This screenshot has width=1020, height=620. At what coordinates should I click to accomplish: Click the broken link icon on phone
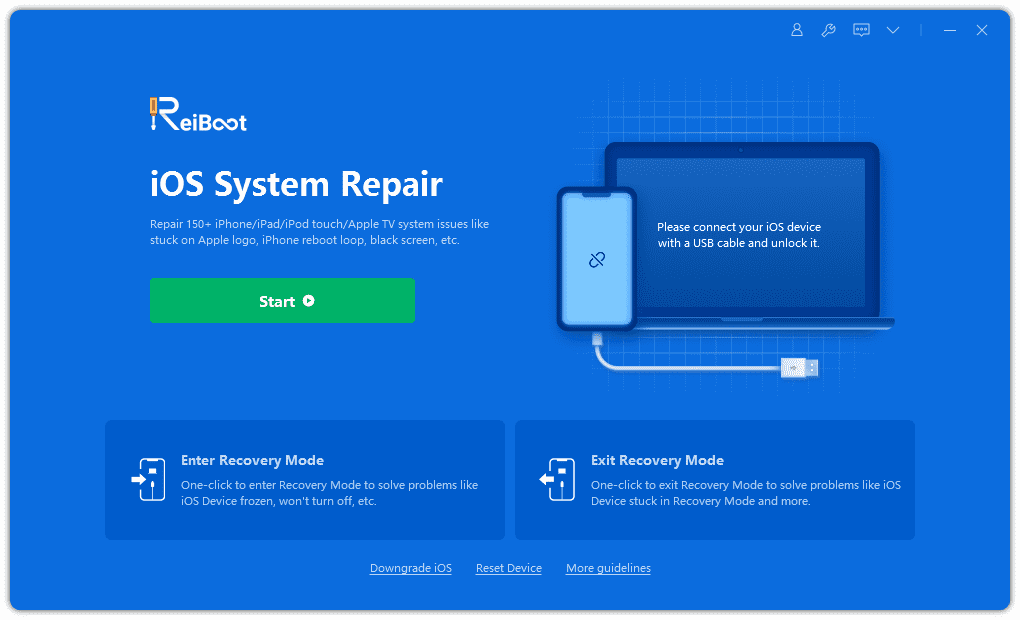coord(597,260)
